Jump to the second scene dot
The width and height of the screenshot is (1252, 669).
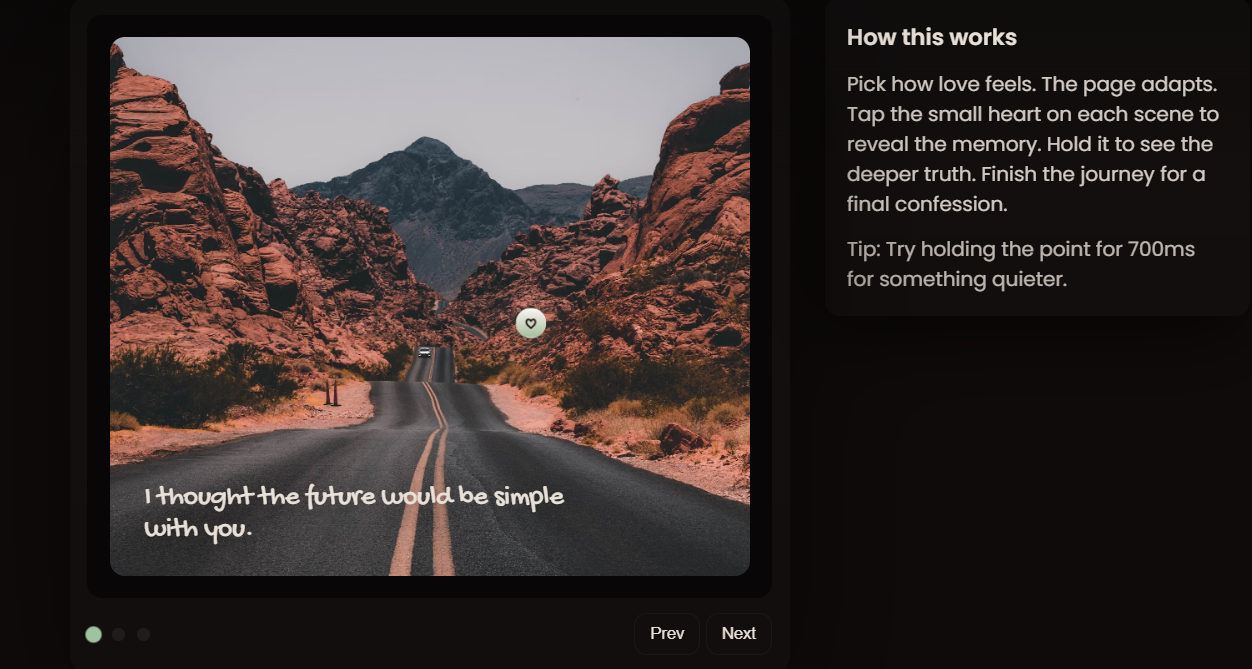119,634
